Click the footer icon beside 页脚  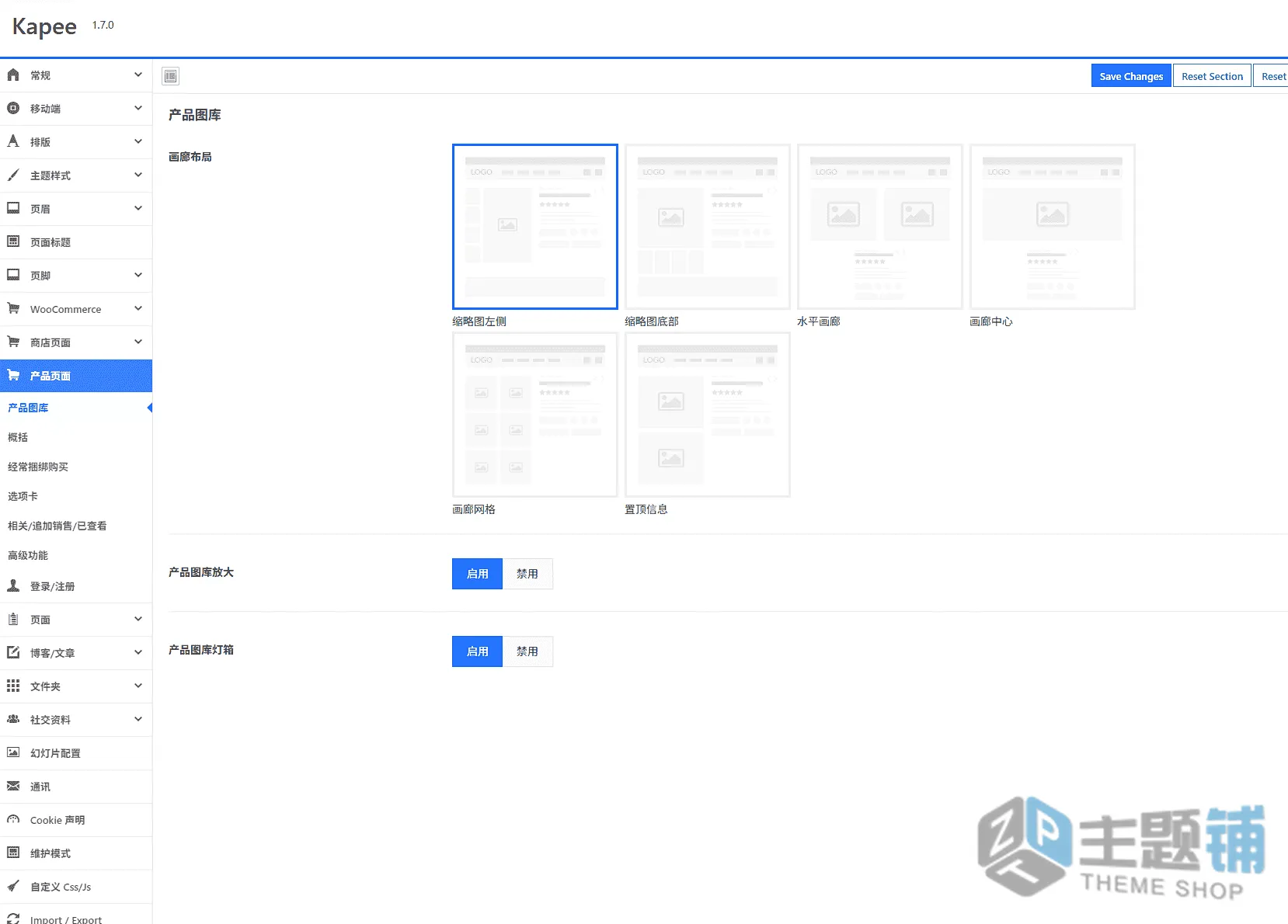[13, 275]
